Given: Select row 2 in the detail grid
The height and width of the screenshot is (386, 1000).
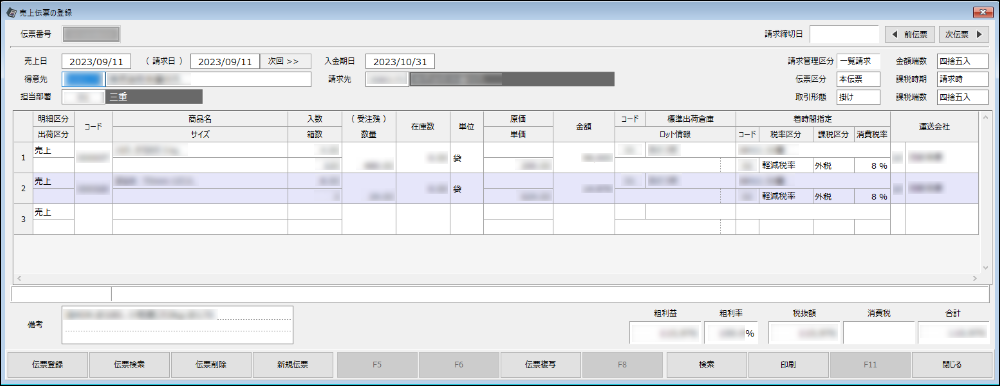Looking at the screenshot, I should click(24, 188).
